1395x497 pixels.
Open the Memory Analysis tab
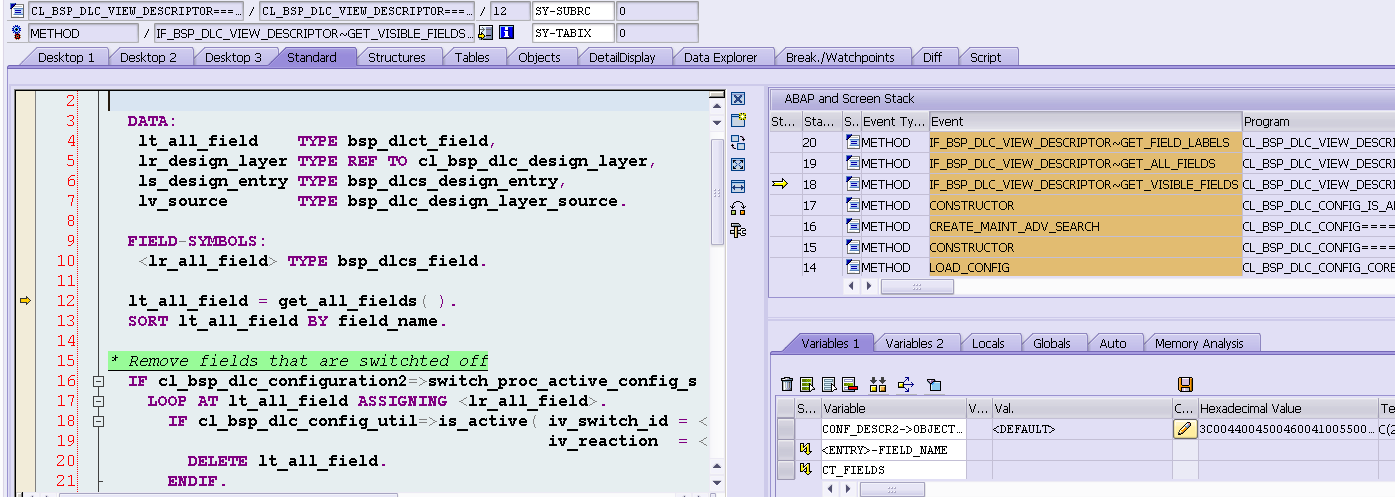coord(1199,343)
